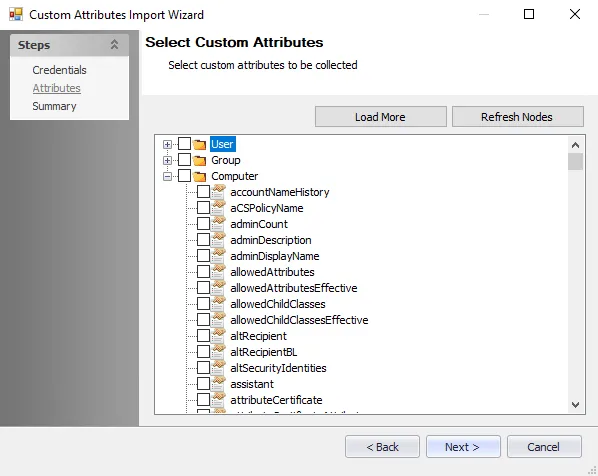
Task: Enable the adminDisplayName checkbox
Action: coord(204,256)
